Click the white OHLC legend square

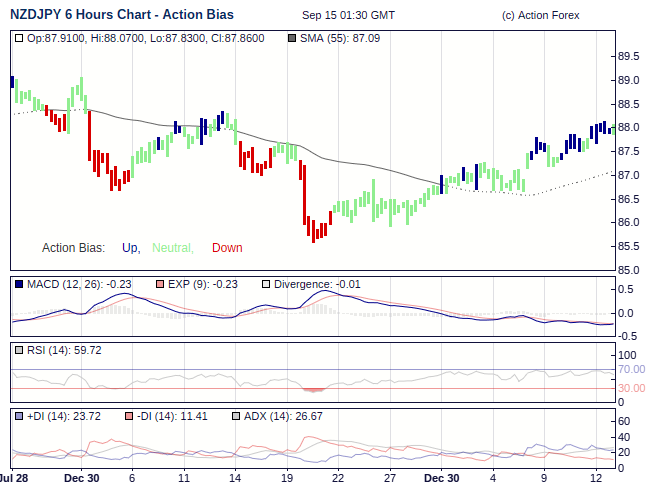click(20, 38)
